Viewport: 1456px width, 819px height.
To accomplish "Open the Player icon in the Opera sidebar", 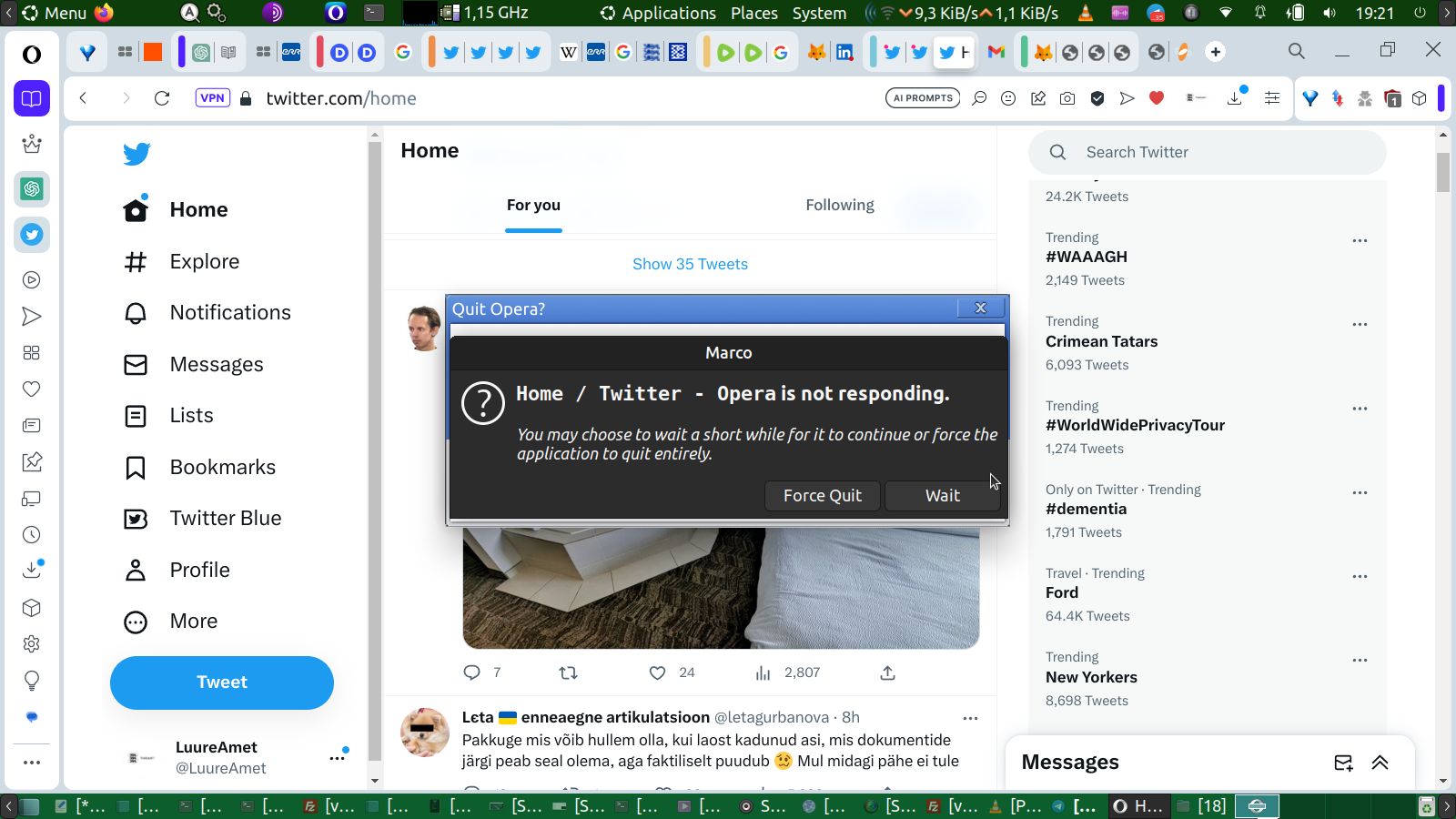I will point(32,280).
